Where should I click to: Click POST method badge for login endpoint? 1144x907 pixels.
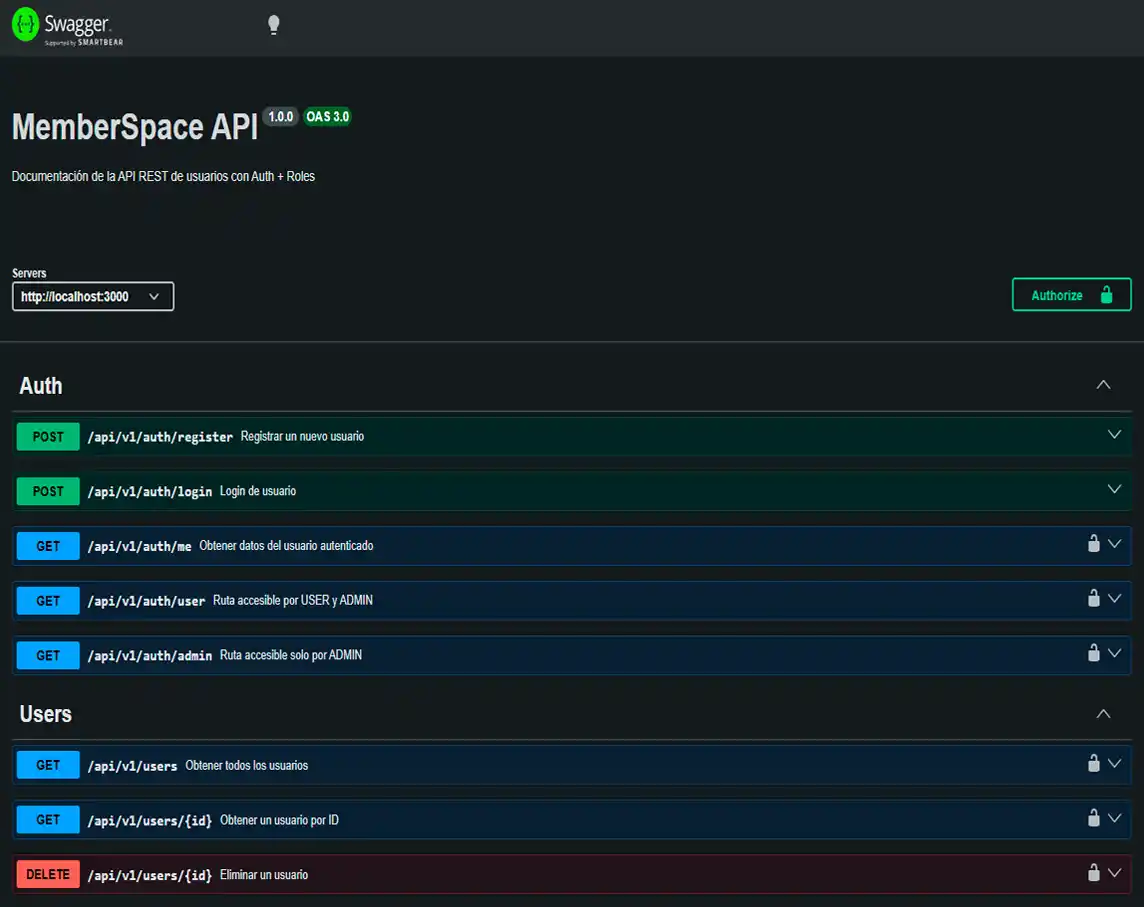[x=48, y=491]
